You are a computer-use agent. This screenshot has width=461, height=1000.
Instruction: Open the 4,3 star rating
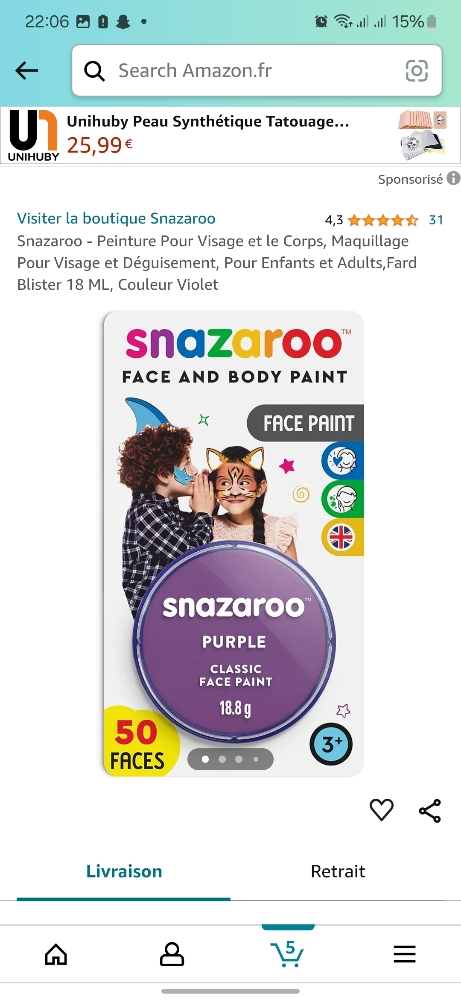371,220
